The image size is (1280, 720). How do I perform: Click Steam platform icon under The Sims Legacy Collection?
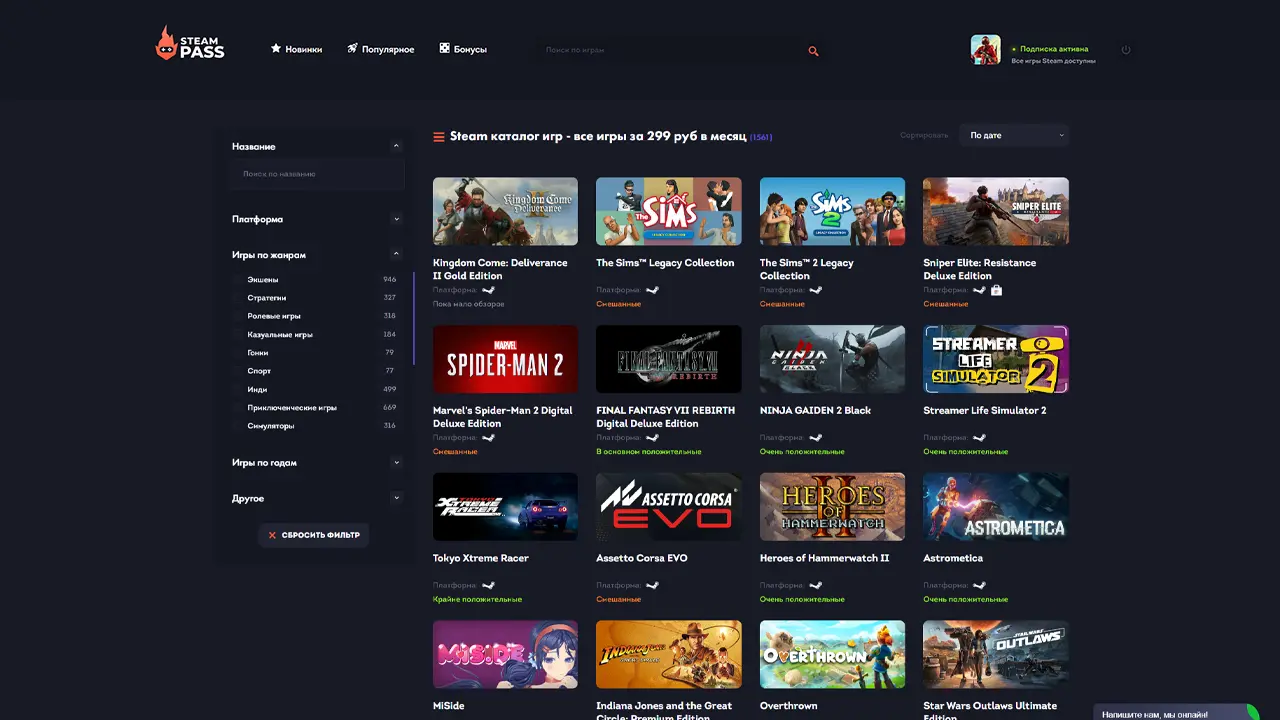click(x=653, y=290)
